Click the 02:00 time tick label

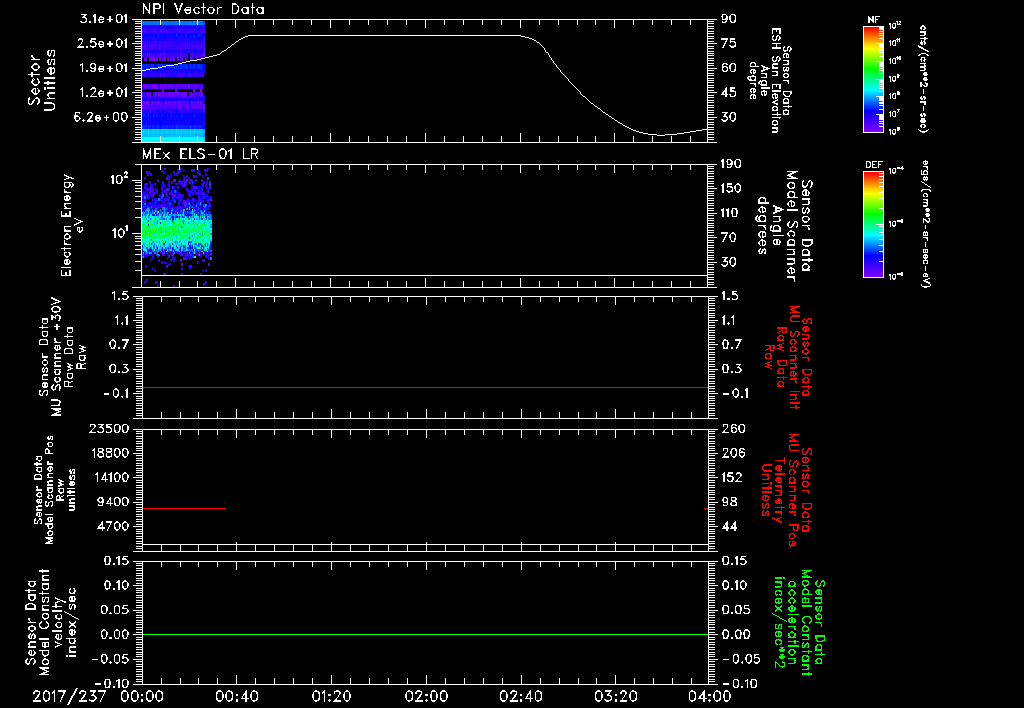point(426,697)
